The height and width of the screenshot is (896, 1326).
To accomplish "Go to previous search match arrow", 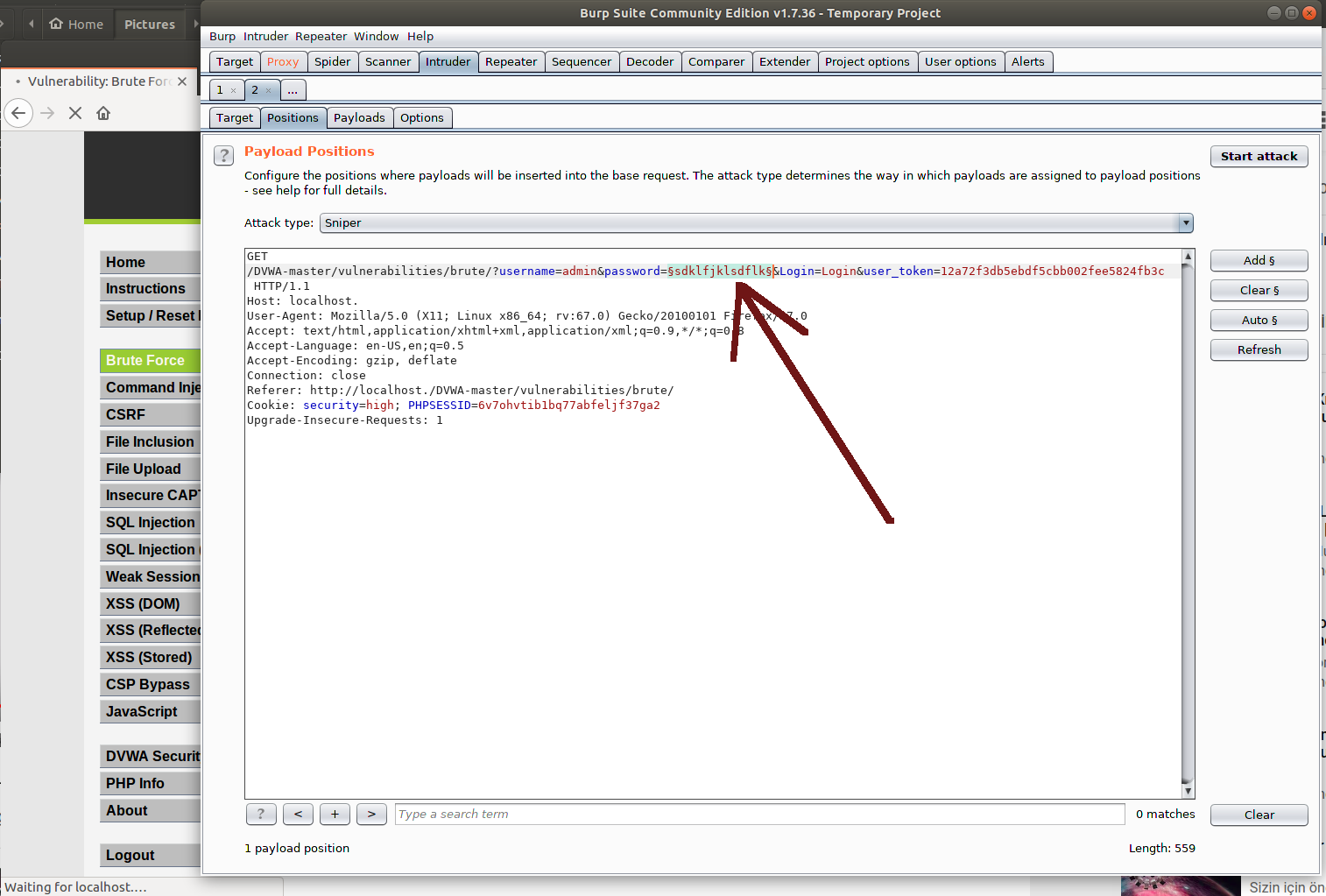I will tap(298, 814).
